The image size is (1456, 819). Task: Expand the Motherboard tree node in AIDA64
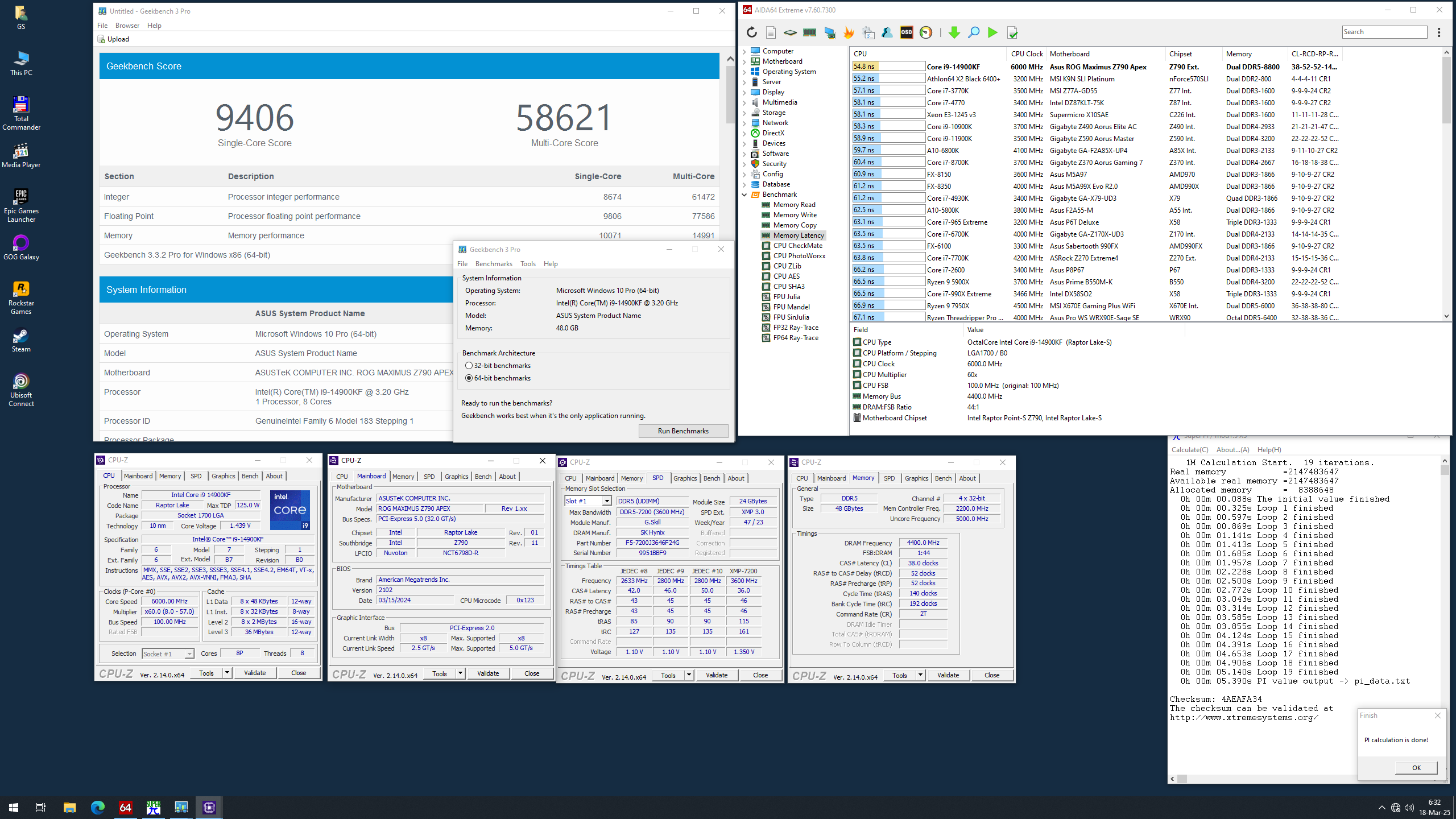(744, 61)
